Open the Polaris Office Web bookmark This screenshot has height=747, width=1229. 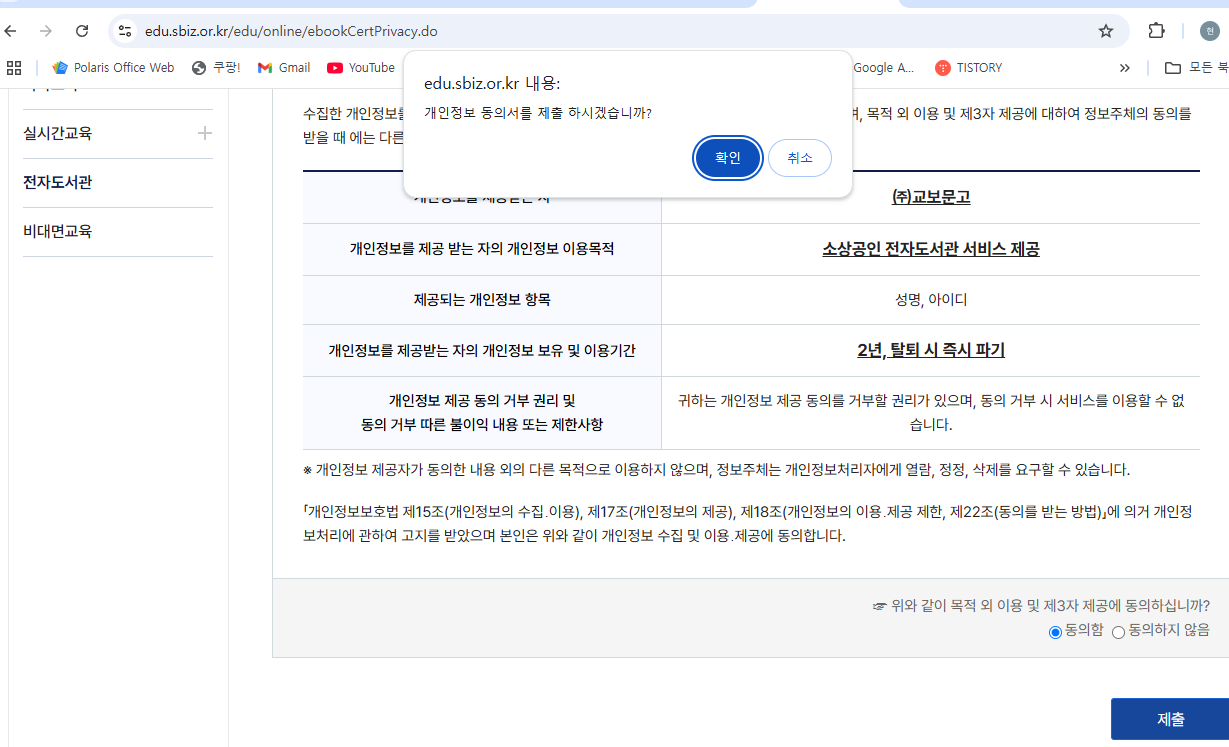click(x=111, y=67)
